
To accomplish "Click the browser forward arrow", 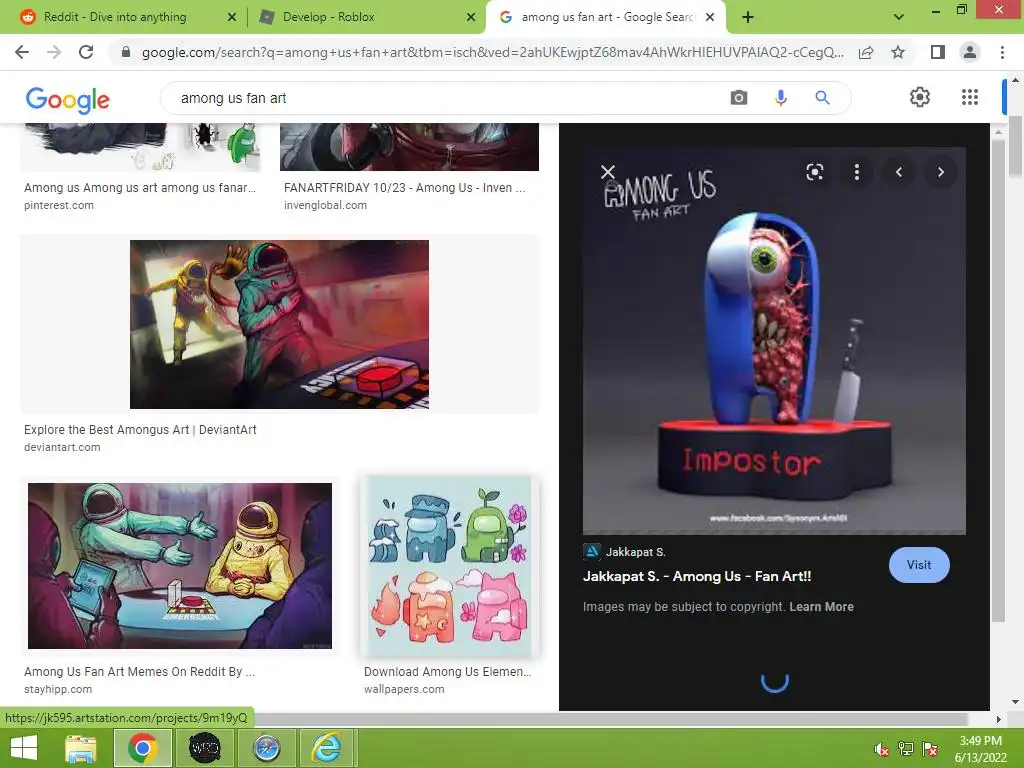I will point(54,52).
